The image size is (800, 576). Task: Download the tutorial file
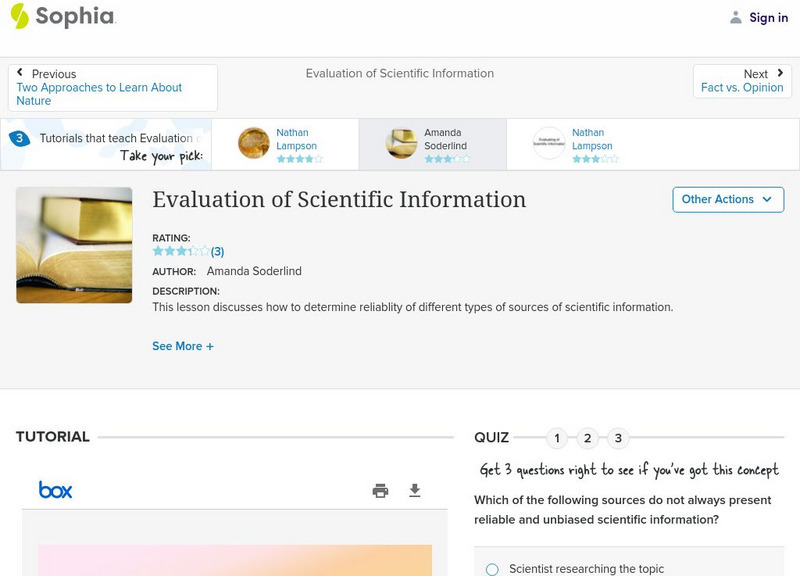[x=415, y=490]
